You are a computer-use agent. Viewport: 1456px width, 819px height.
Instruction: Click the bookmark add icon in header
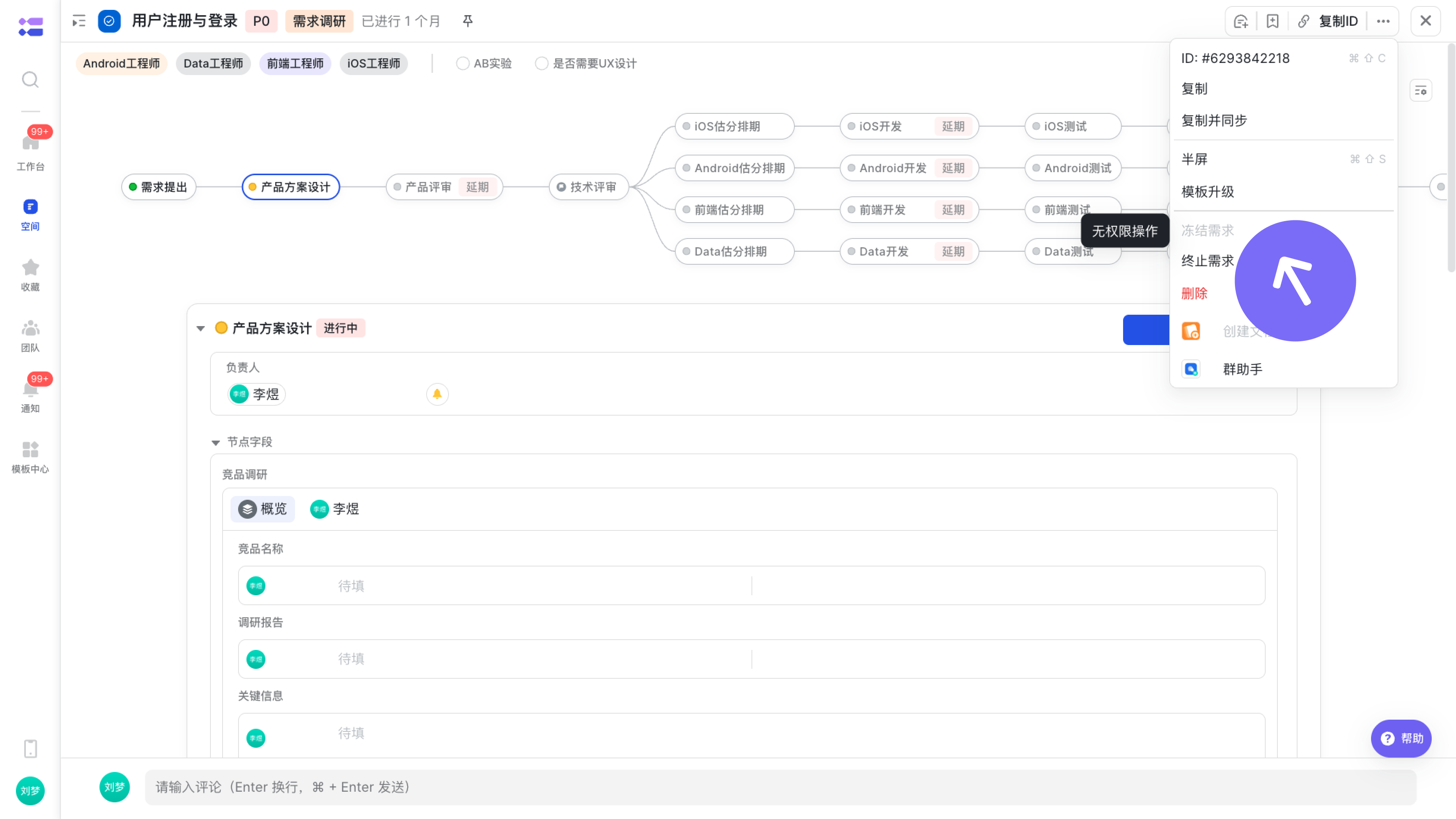1272,22
